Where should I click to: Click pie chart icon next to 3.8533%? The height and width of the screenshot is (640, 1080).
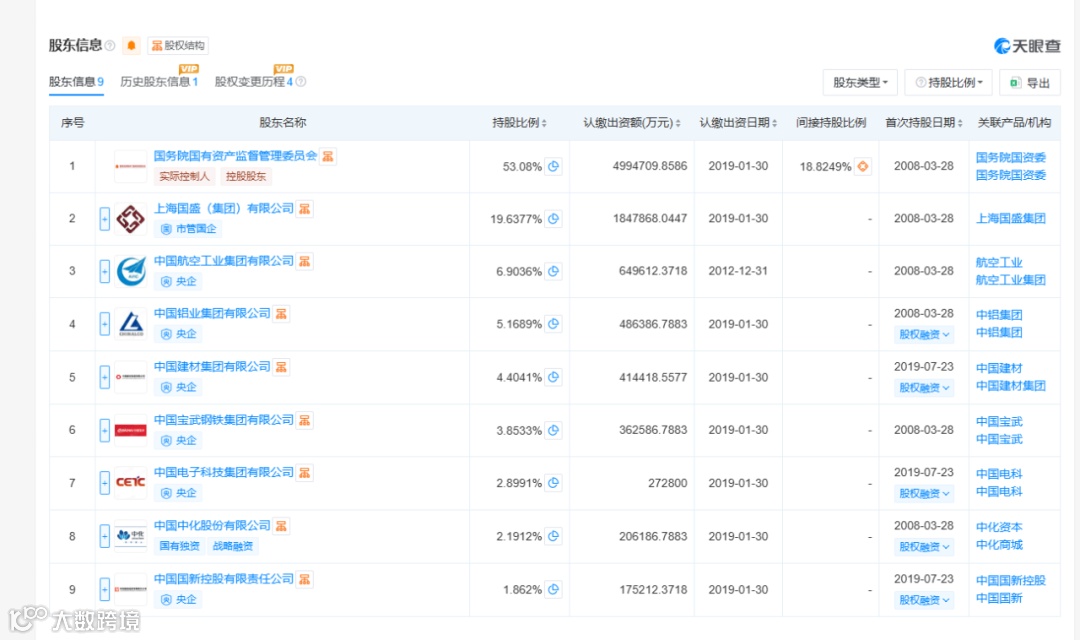(553, 431)
